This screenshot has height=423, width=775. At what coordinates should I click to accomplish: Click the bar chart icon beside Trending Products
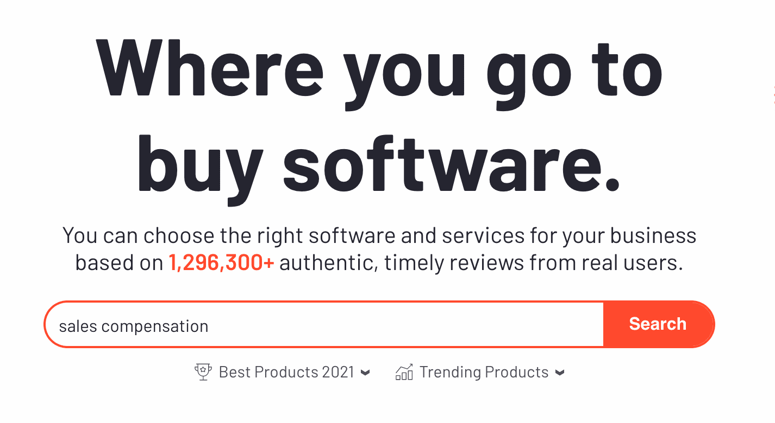(404, 372)
